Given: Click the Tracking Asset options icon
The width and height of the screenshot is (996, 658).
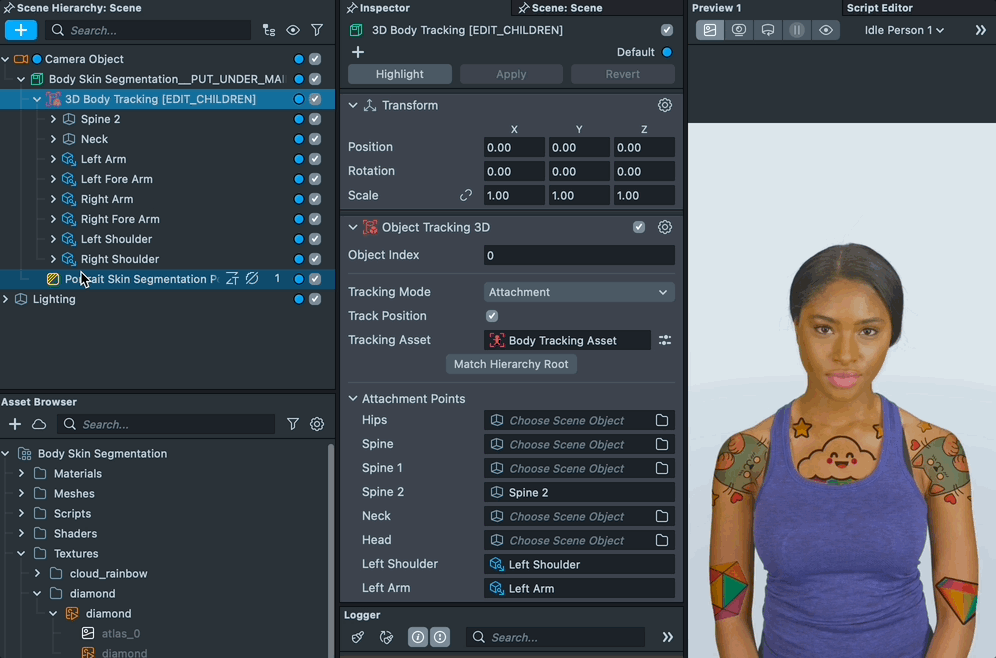Looking at the screenshot, I should [x=665, y=340].
